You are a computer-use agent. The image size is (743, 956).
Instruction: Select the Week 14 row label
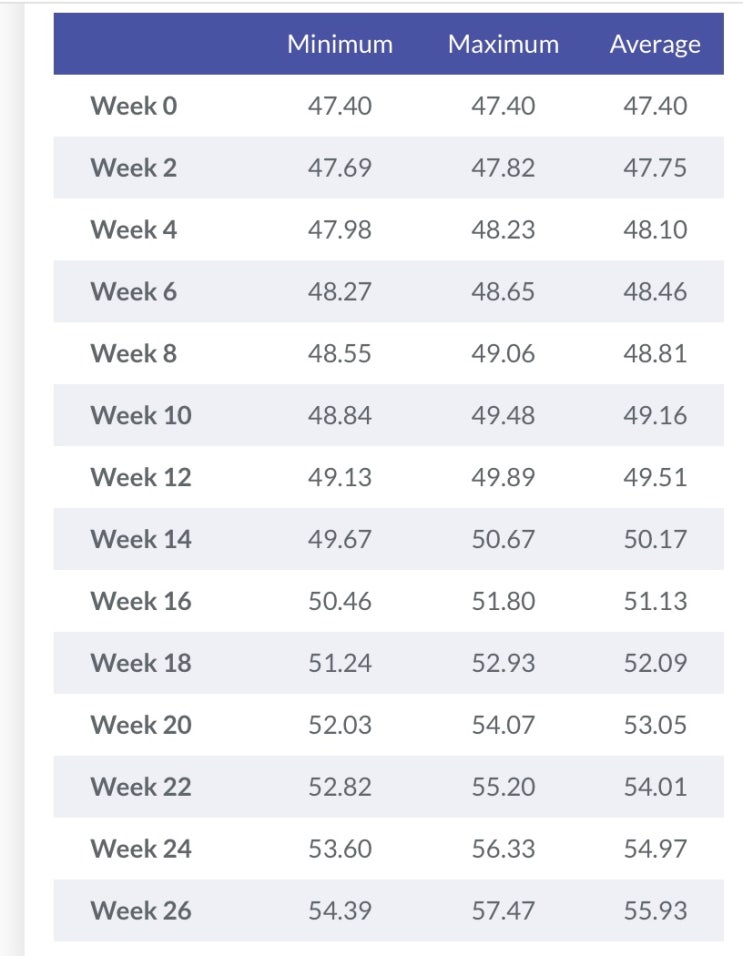(x=141, y=540)
